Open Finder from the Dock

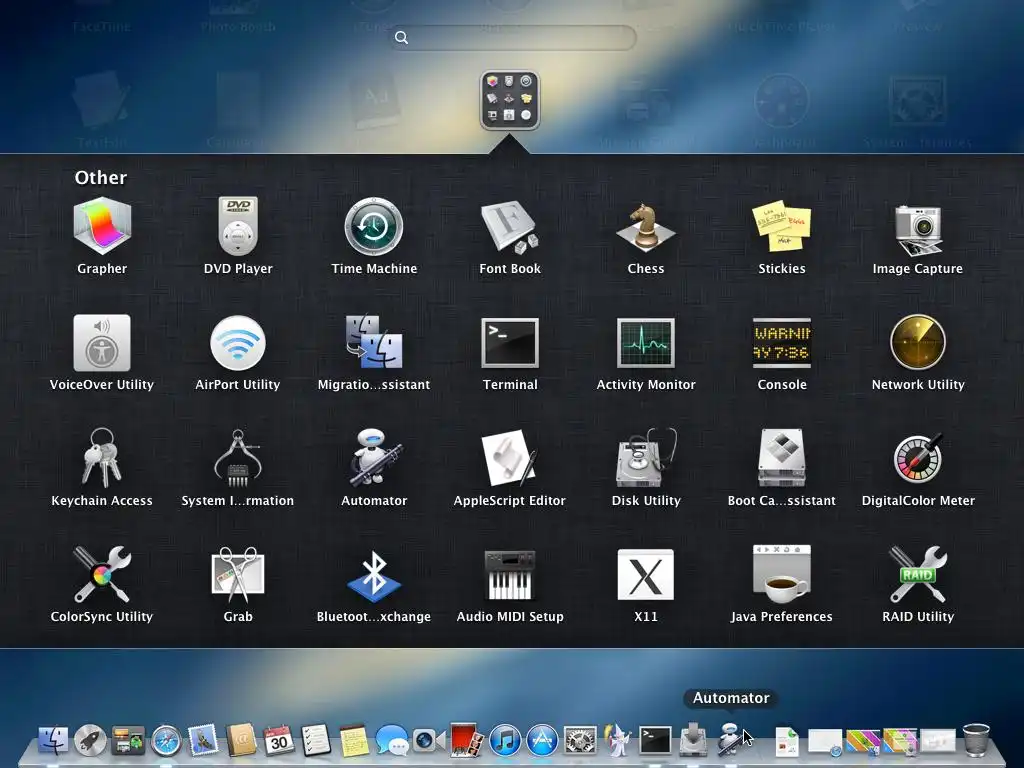53,741
